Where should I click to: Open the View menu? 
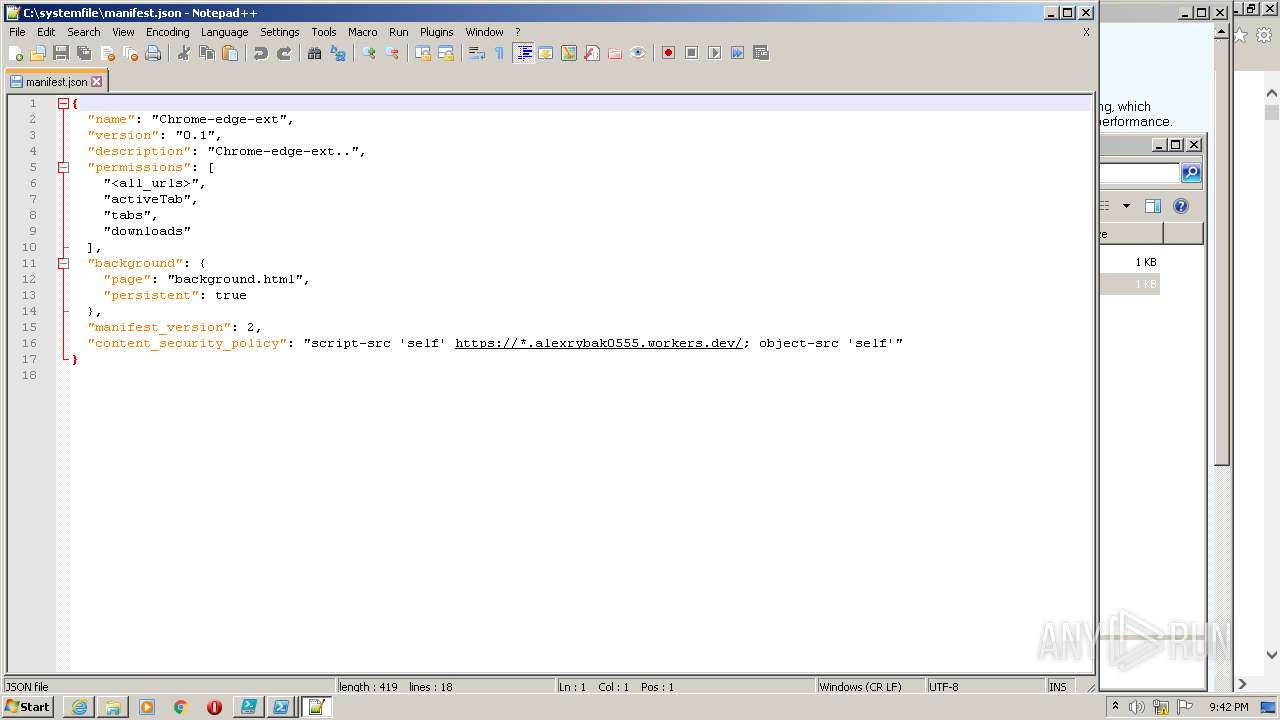tap(123, 32)
